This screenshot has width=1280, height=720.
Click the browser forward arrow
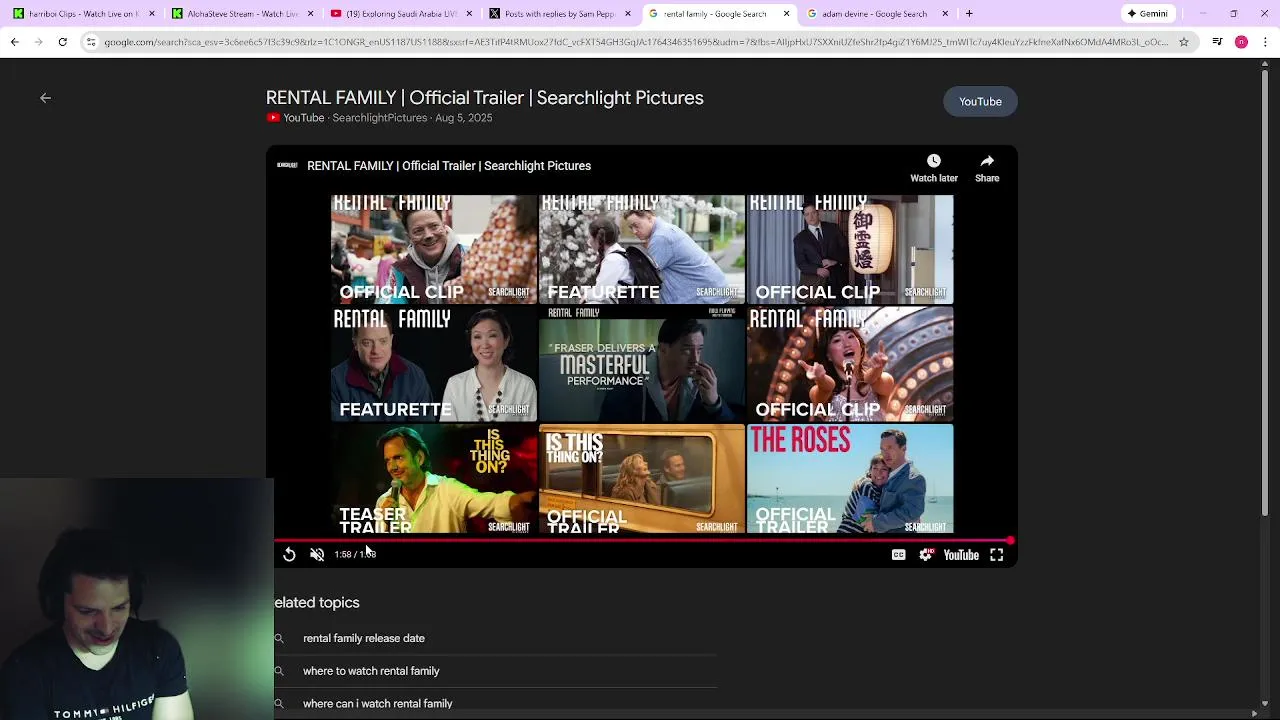point(38,42)
